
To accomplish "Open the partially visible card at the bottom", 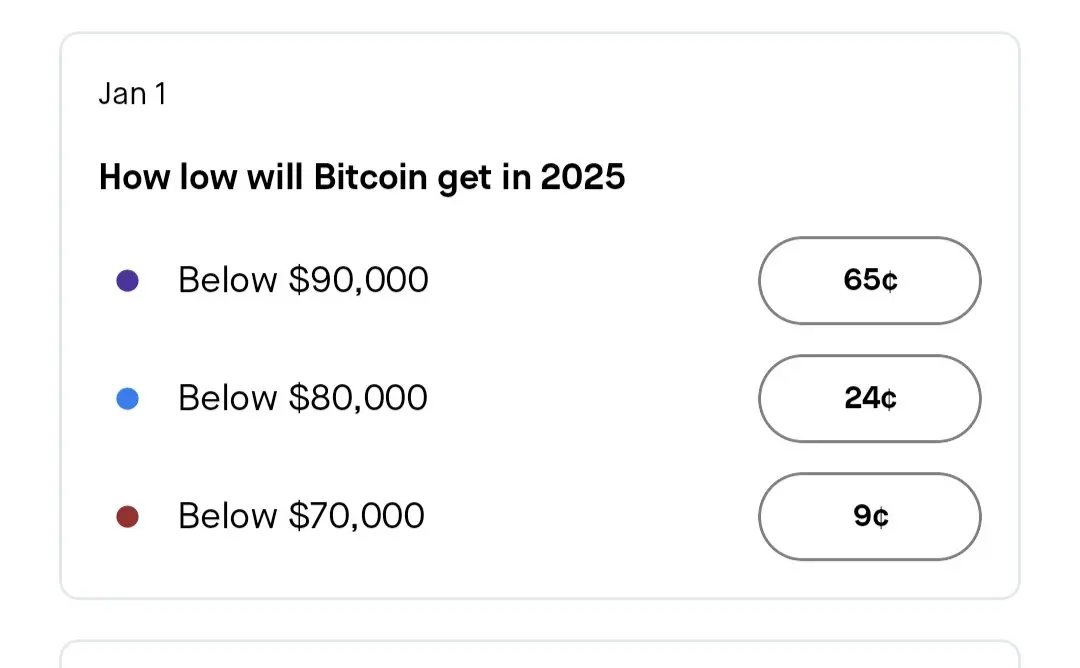I will [540, 655].
